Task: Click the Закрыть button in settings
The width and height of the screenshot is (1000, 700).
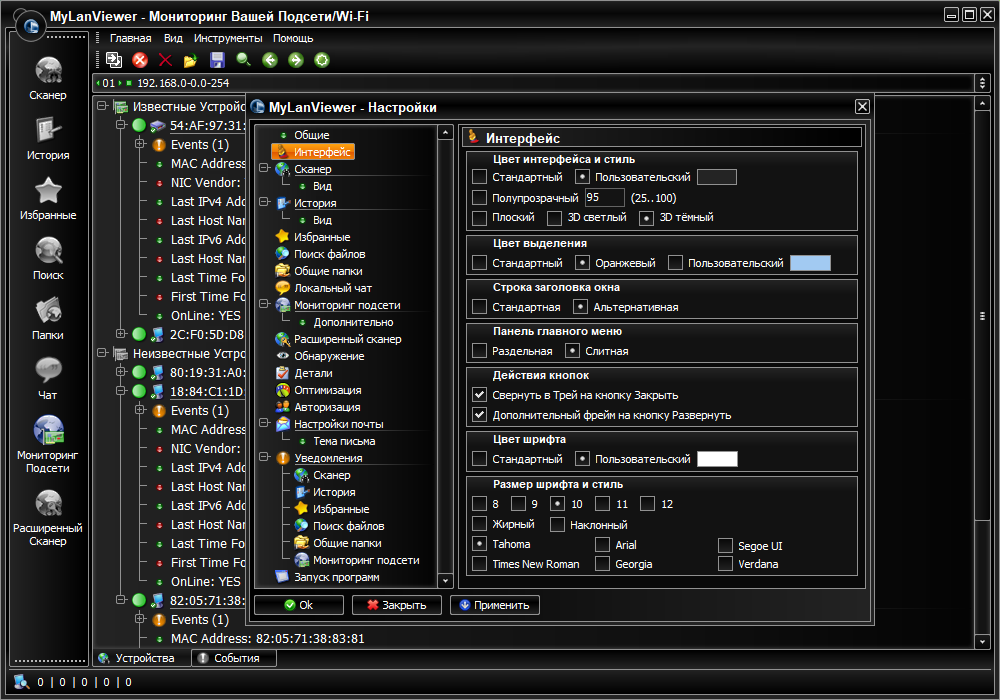Action: (x=396, y=605)
